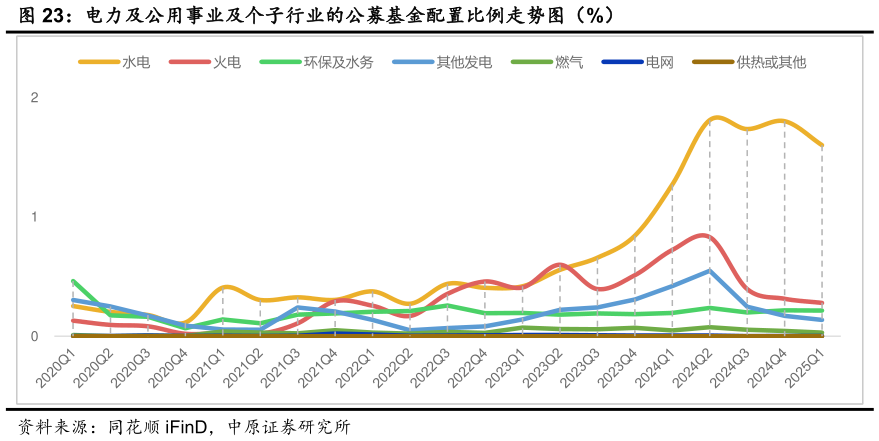Click 水电 line peak at 2024Q2
The width and height of the screenshot is (879, 441).
coord(710,119)
